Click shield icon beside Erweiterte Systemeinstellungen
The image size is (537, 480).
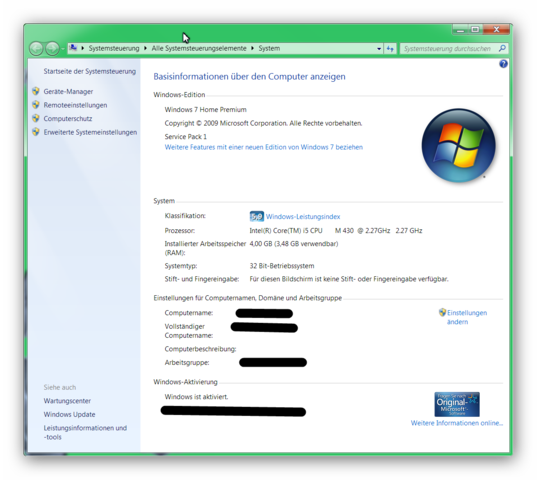click(x=36, y=131)
